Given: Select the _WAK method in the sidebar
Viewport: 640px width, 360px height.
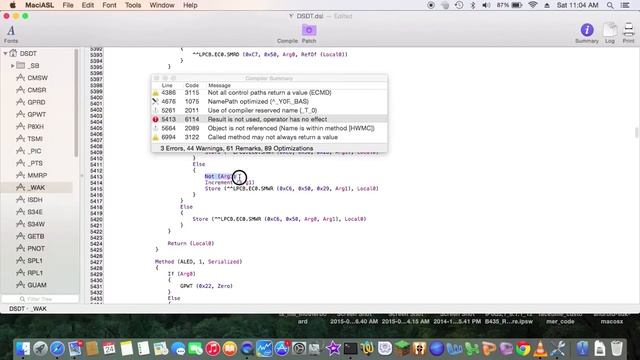Looking at the screenshot, I should pos(37,187).
